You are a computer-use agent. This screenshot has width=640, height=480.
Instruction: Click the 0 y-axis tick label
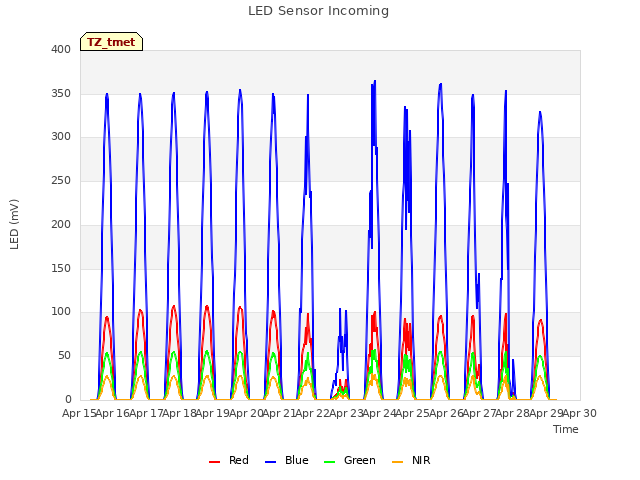point(68,399)
